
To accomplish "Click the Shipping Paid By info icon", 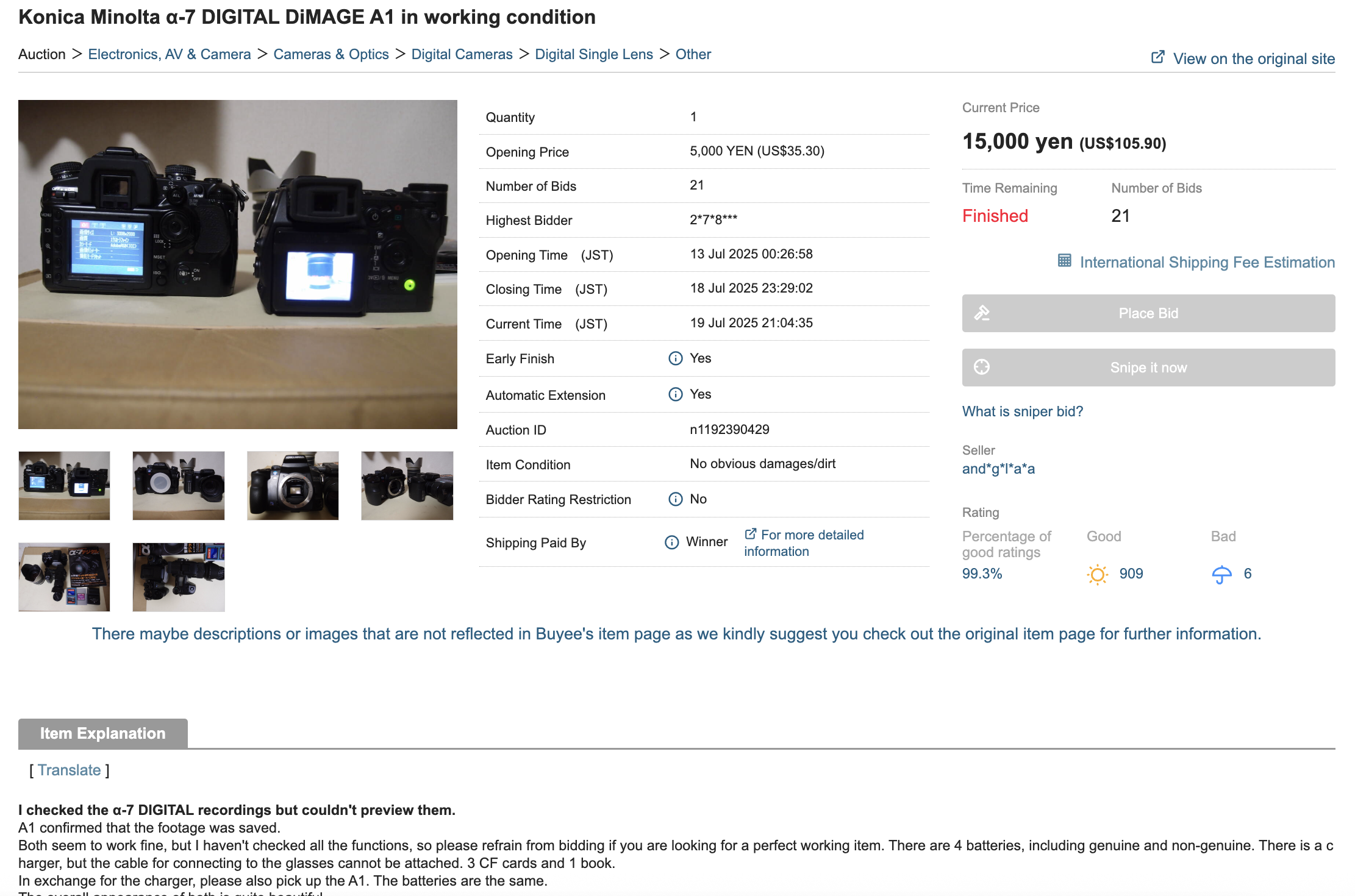I will (671, 542).
